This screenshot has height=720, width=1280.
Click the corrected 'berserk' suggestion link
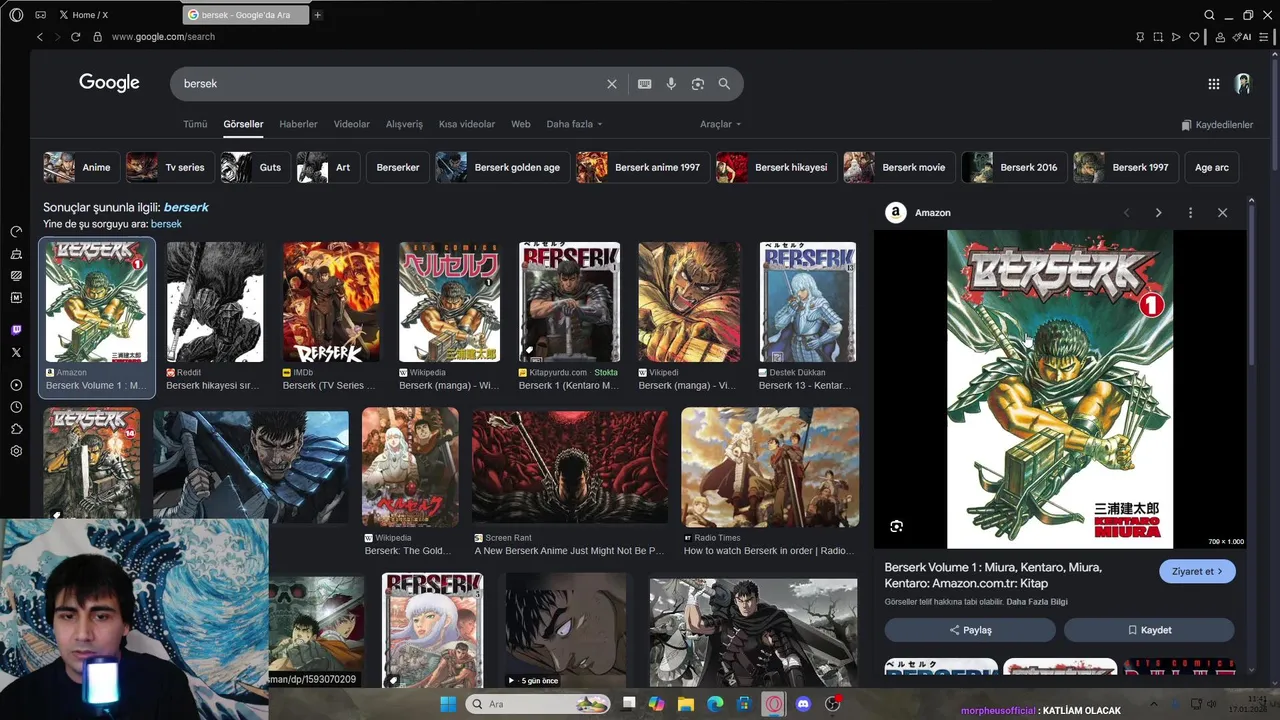click(186, 207)
